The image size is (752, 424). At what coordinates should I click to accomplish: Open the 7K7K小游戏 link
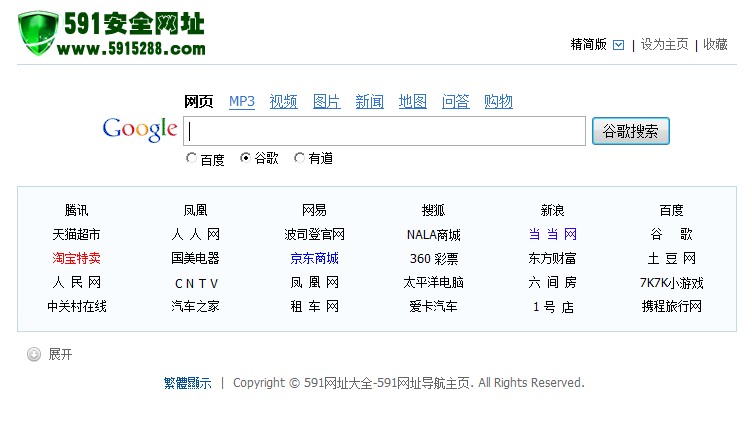pyautogui.click(x=671, y=283)
